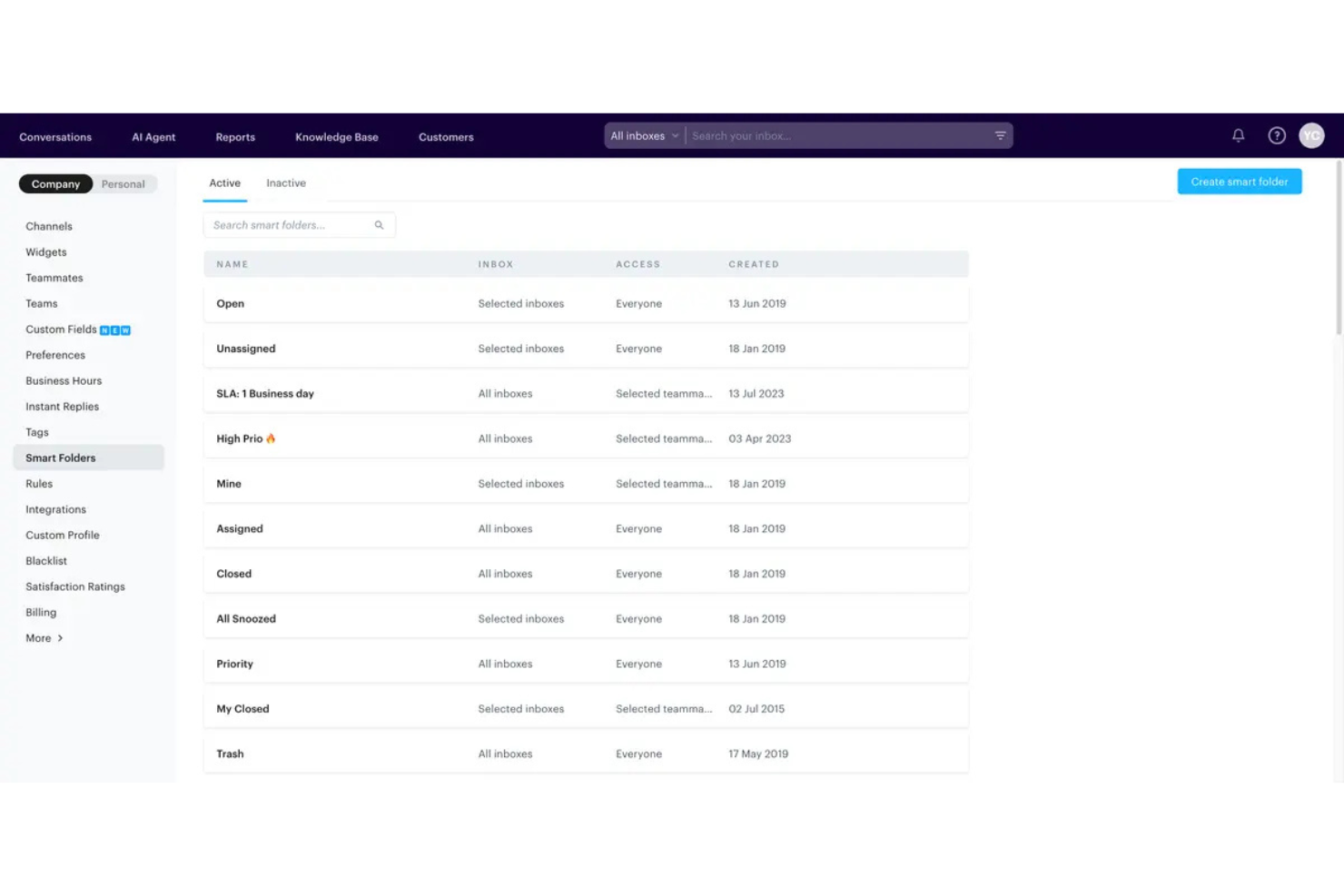1344x896 pixels.
Task: Open the Business Hours settings link
Action: (x=63, y=380)
